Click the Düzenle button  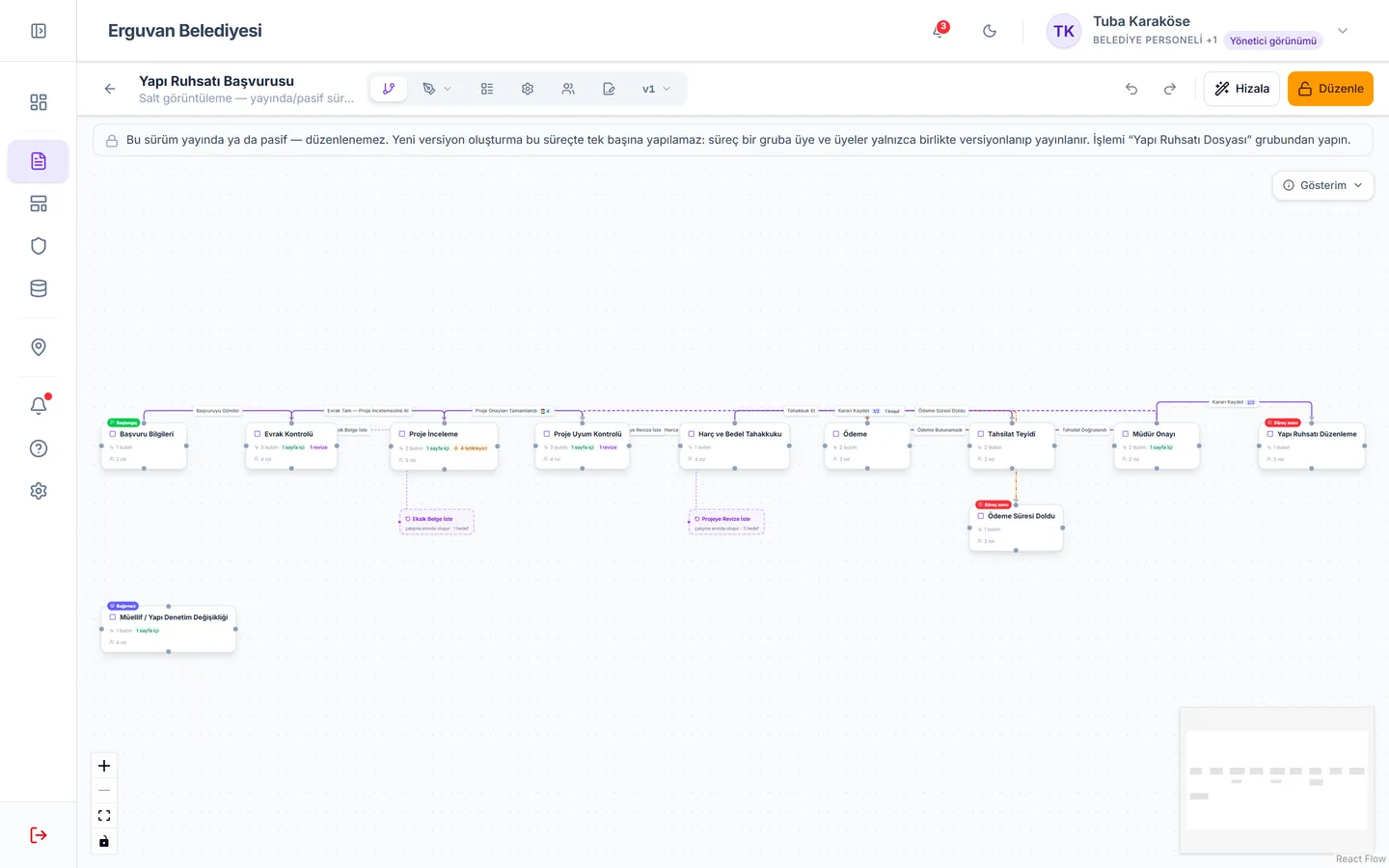point(1330,89)
